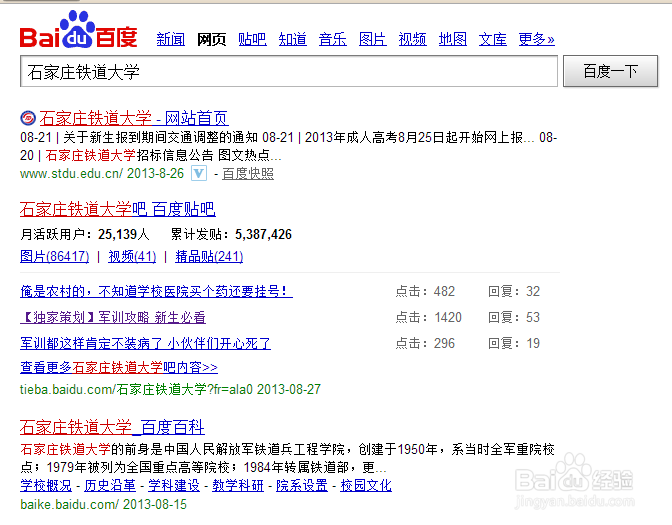Screen dimensions: 672x525
Task: Open 校园文化 baike section
Action: pos(366,485)
